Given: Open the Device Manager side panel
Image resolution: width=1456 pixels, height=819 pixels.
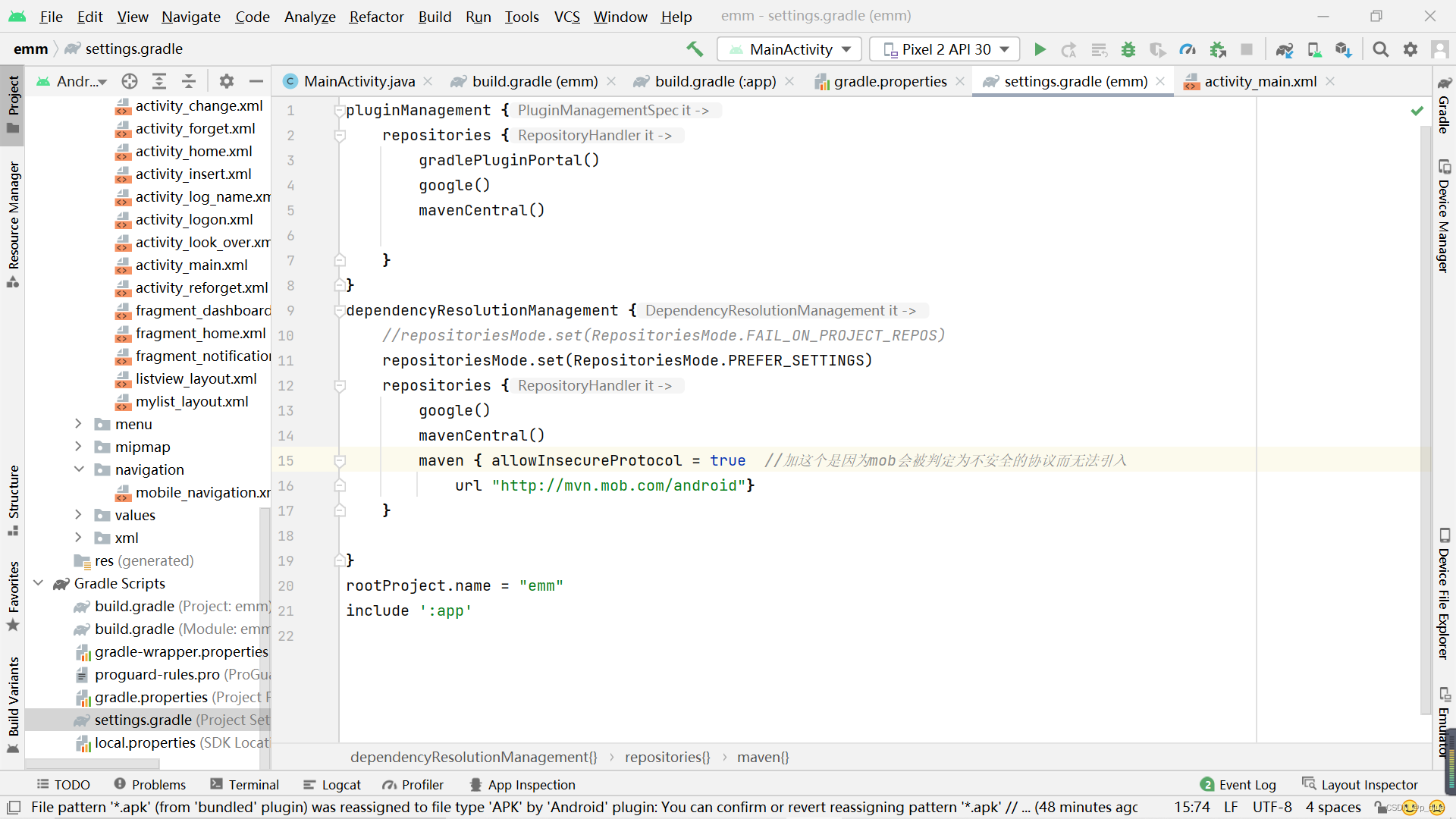Looking at the screenshot, I should 1444,216.
